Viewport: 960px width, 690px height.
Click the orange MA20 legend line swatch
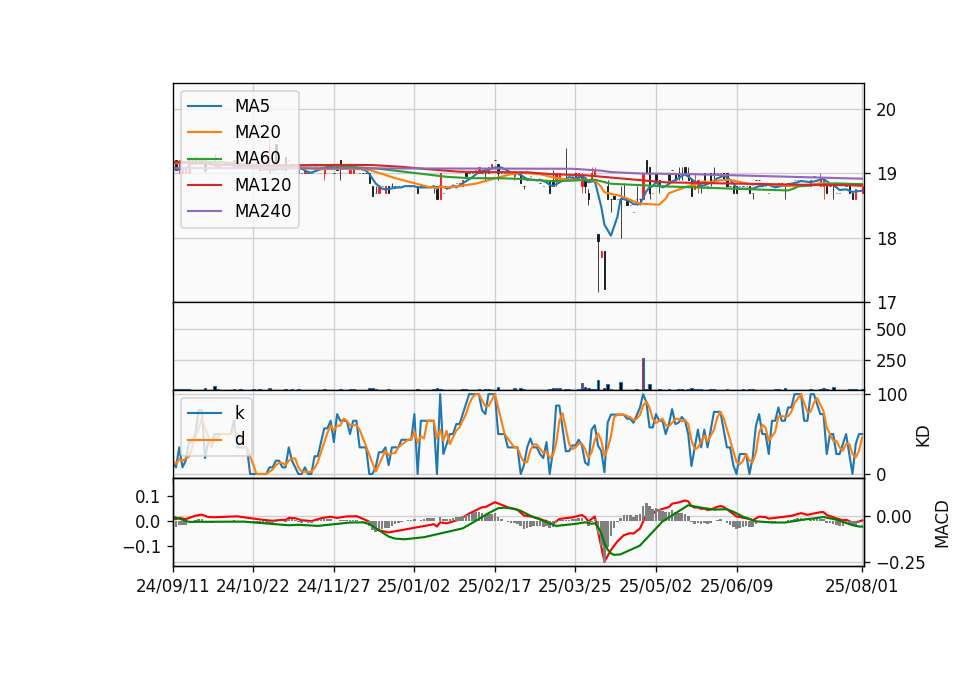pyautogui.click(x=204, y=132)
